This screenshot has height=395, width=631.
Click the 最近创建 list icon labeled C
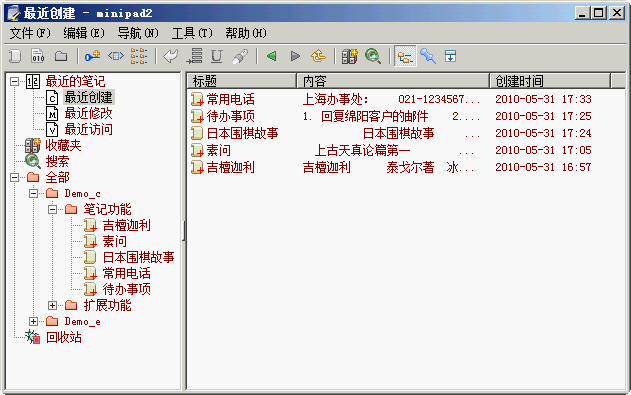52,98
